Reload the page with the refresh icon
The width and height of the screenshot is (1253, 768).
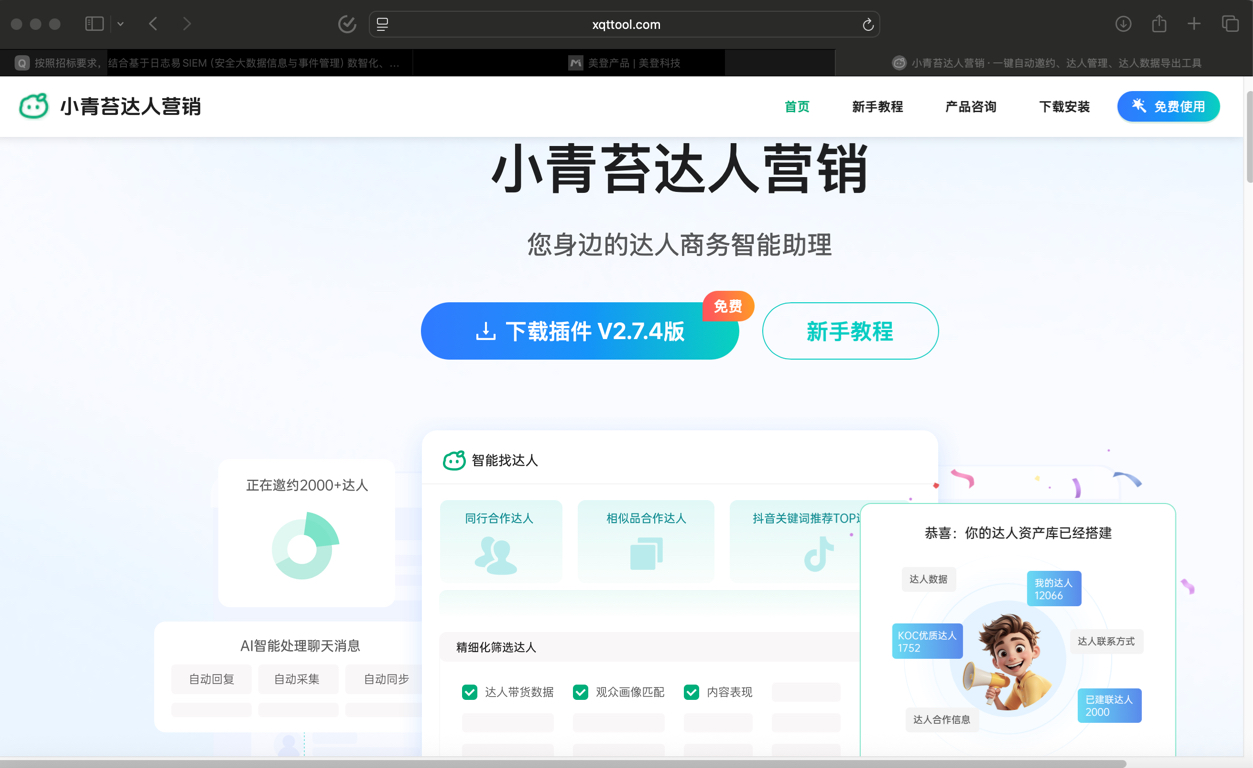pyautogui.click(x=868, y=24)
